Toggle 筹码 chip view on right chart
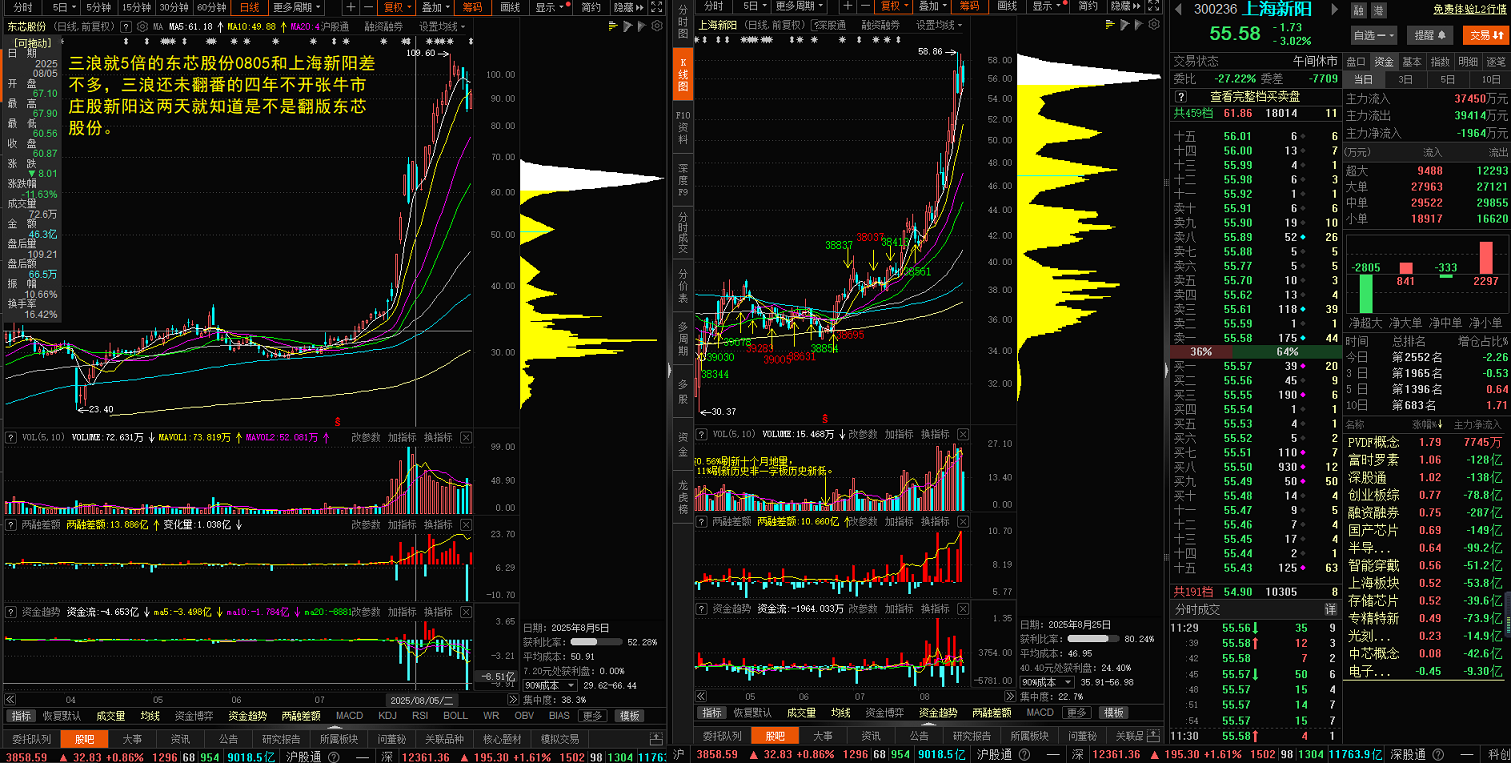The image size is (1511, 763). (968, 7)
